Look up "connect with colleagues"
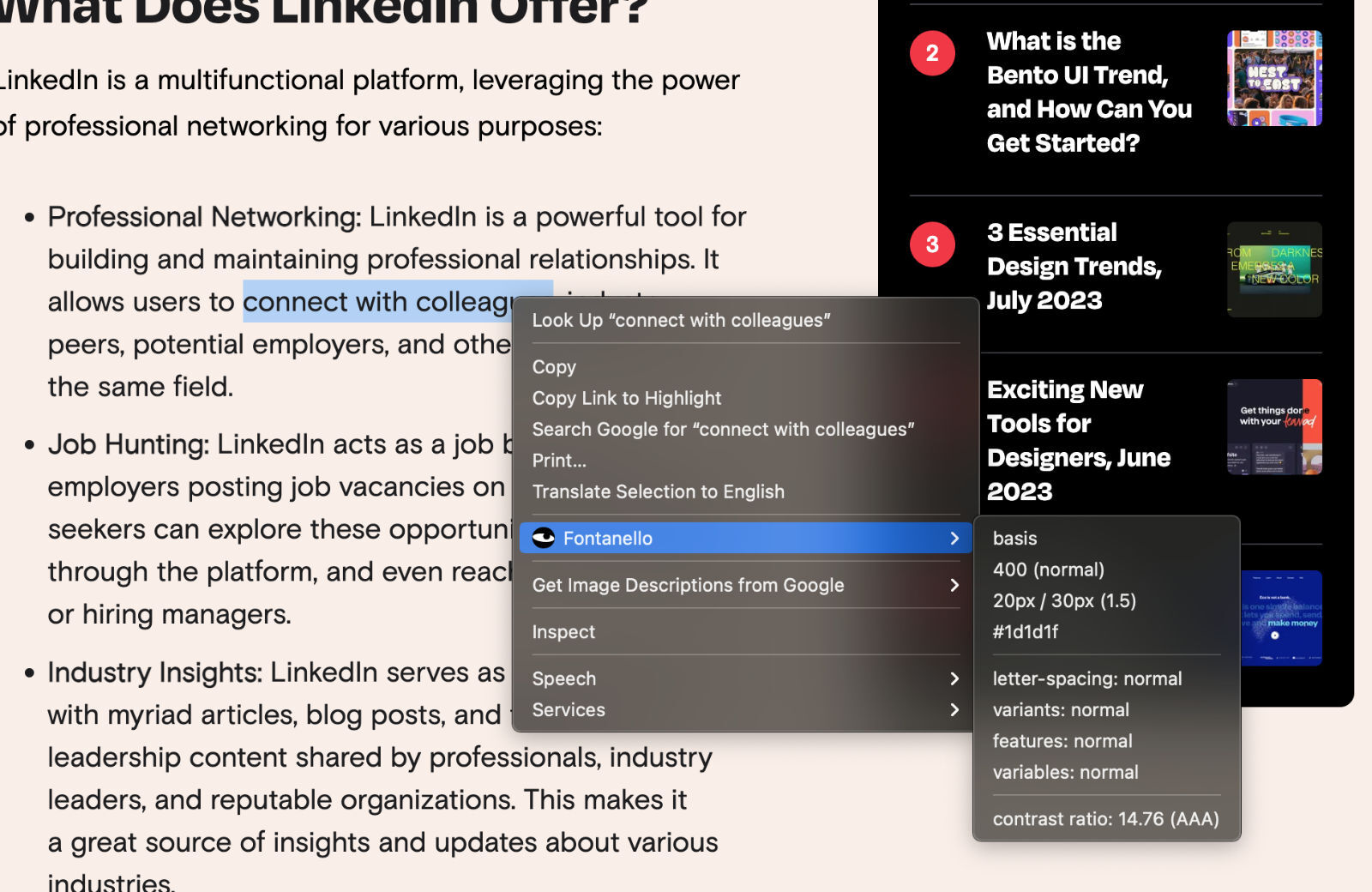Viewport: 1372px width, 892px height. [681, 320]
